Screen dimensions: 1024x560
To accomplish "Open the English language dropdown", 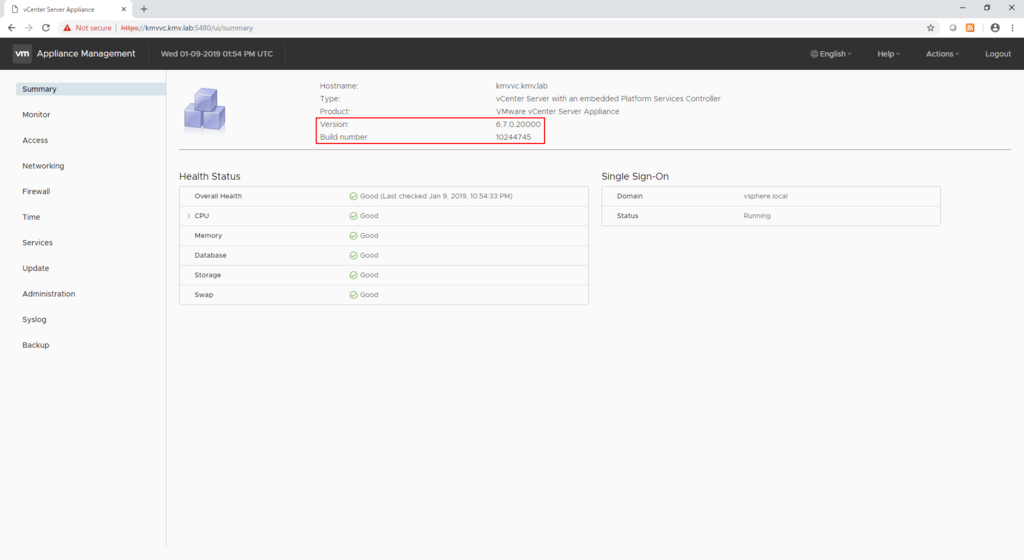I will [x=831, y=54].
